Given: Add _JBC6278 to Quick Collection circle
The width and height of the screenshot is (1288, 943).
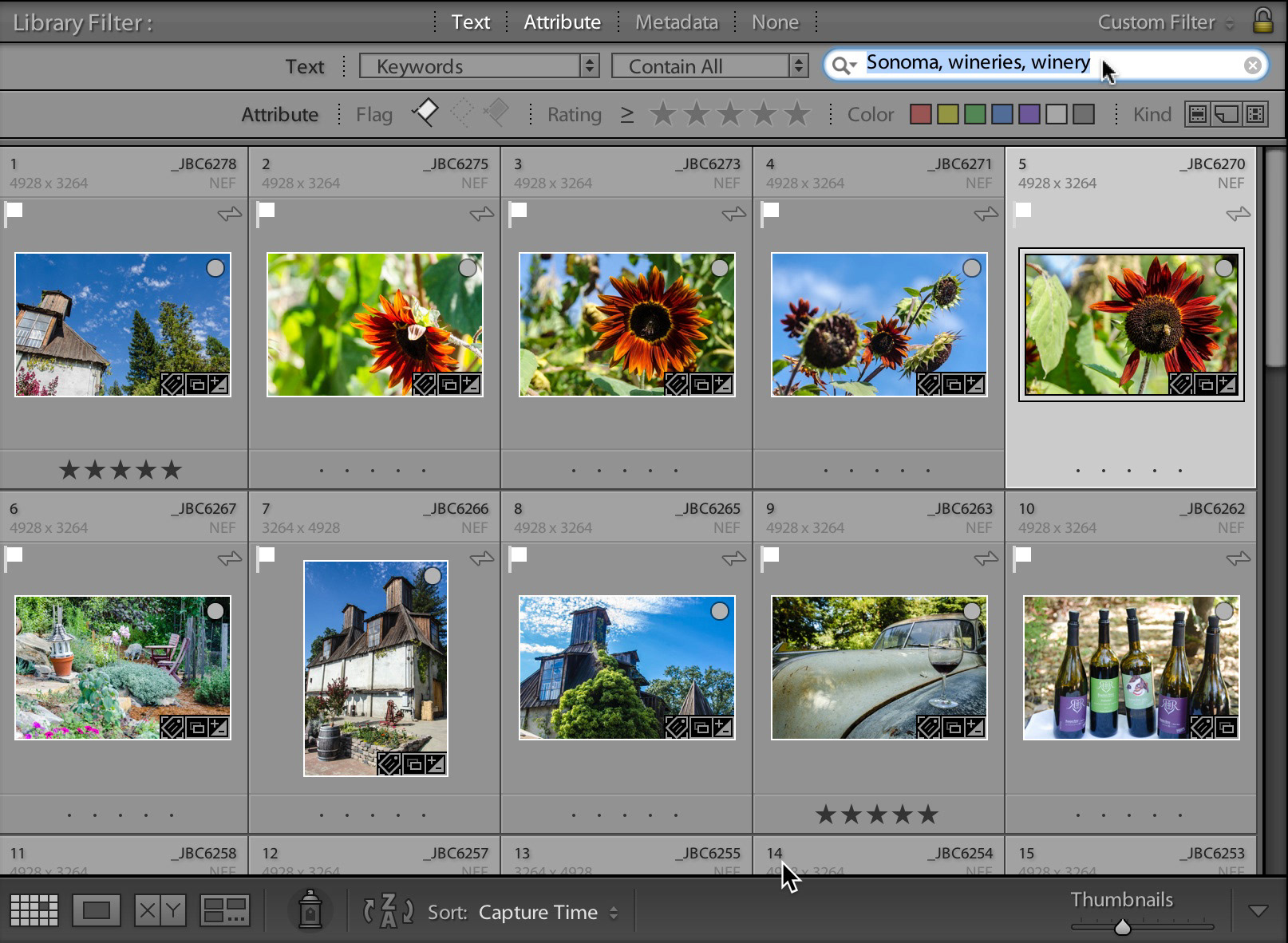Looking at the screenshot, I should point(215,268).
